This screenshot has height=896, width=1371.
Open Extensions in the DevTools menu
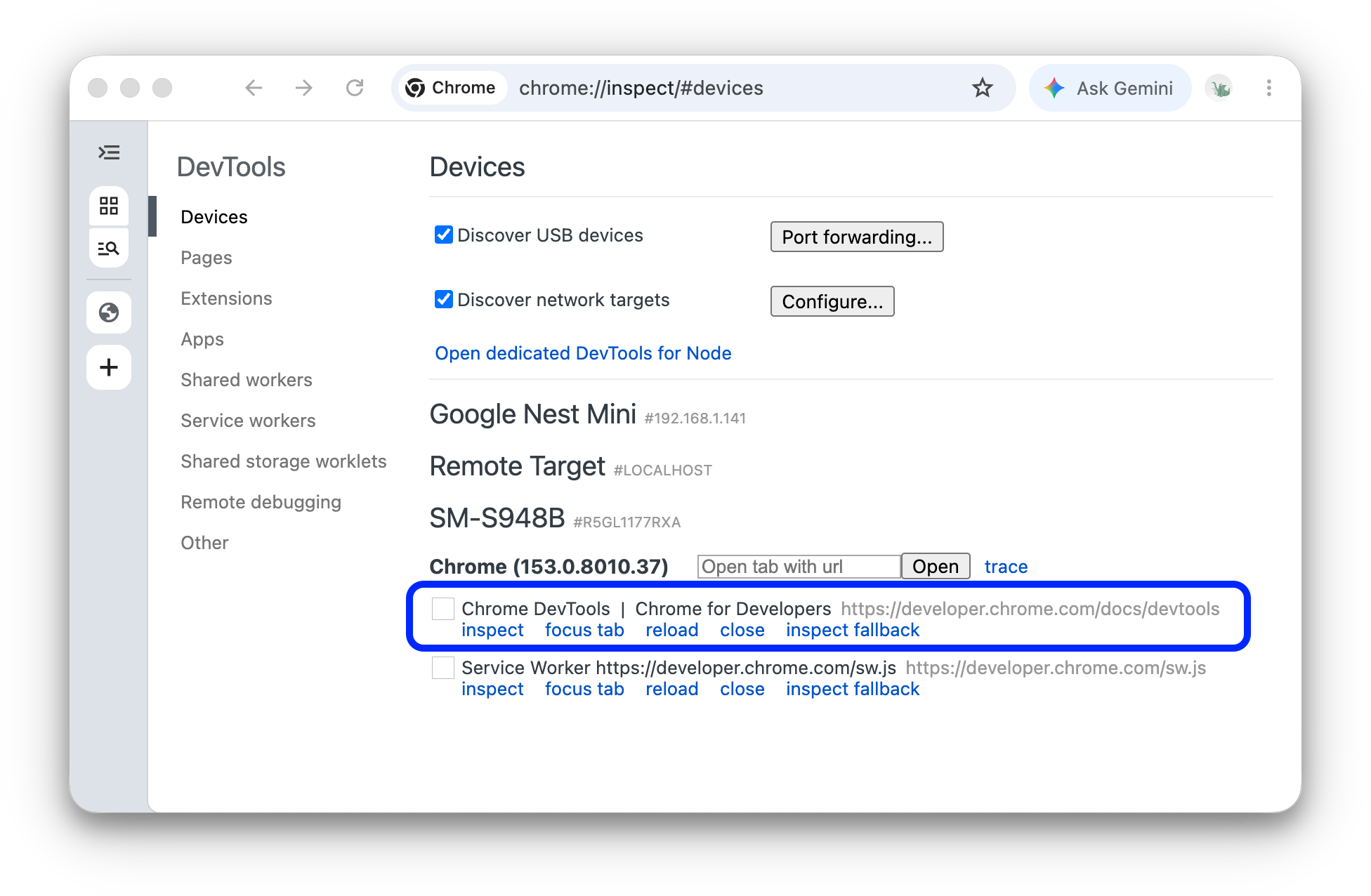pyautogui.click(x=226, y=298)
